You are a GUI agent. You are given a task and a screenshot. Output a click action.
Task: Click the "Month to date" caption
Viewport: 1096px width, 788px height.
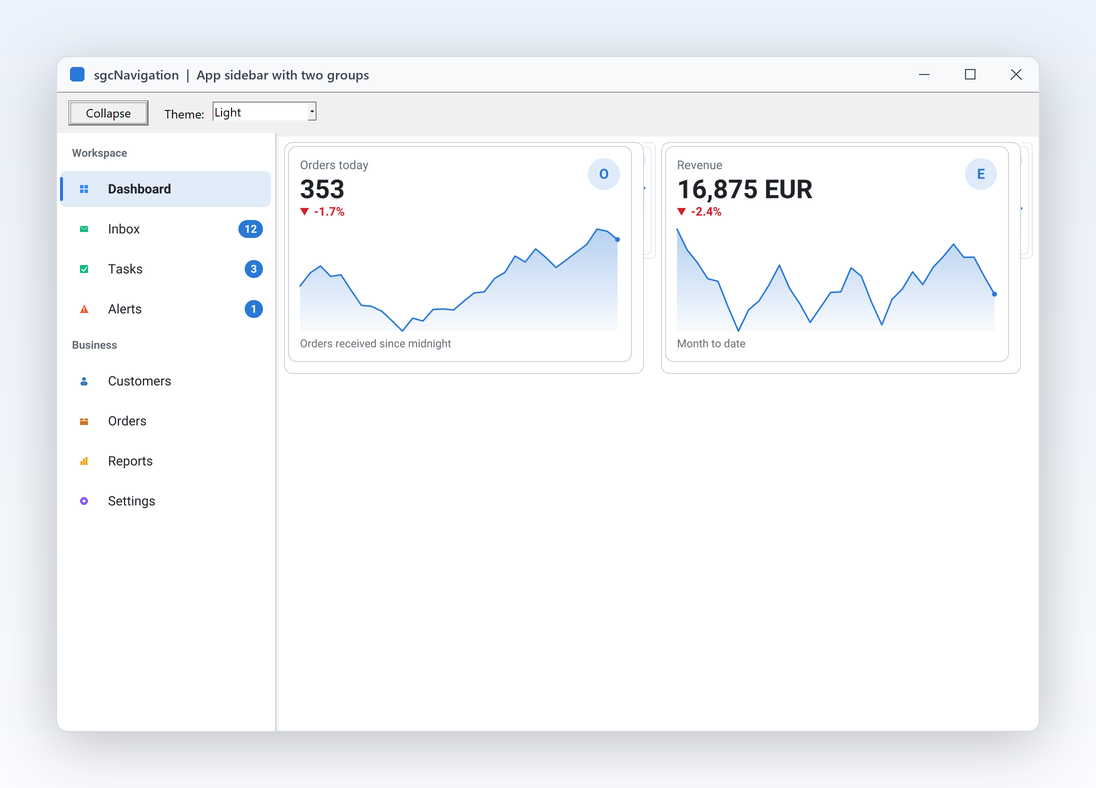point(711,343)
